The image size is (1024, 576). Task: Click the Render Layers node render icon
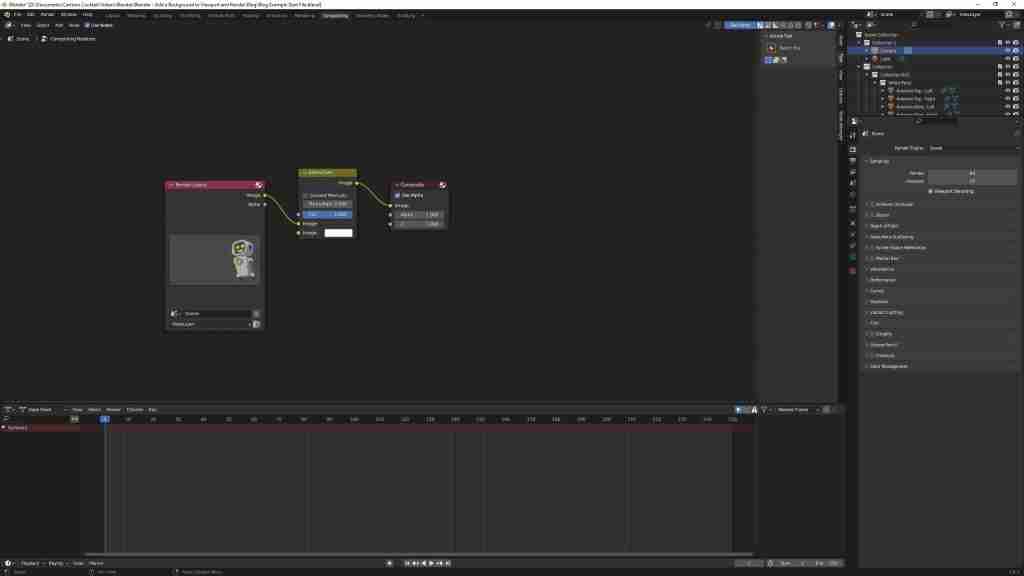[259, 185]
